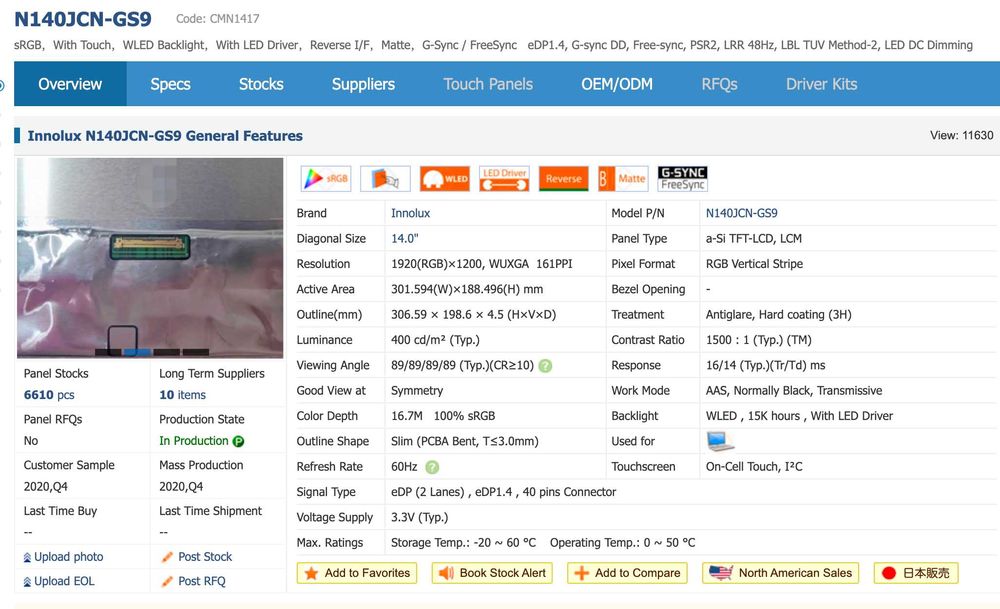Select the blue photo slider indicator
The image size is (1000, 609).
point(137,352)
